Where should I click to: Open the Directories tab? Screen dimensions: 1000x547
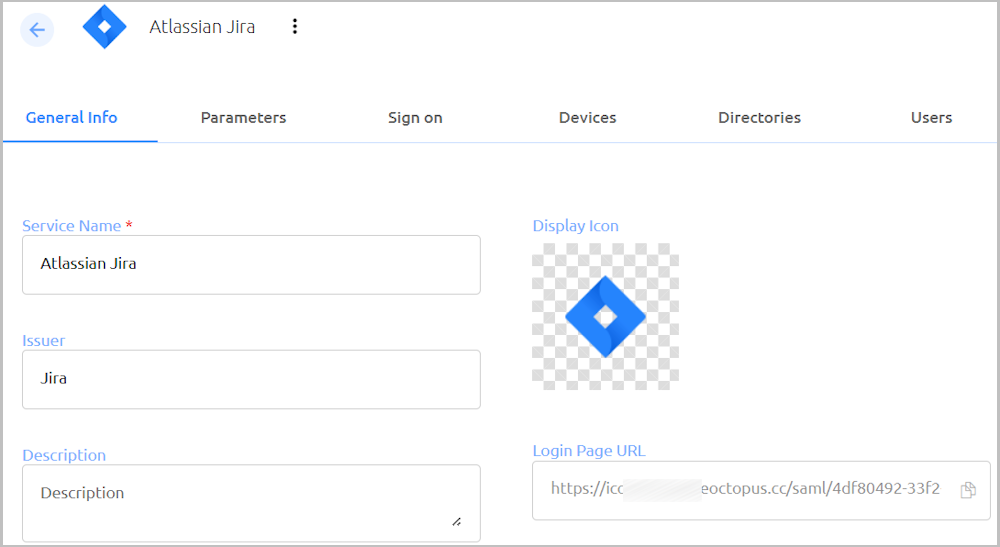760,118
